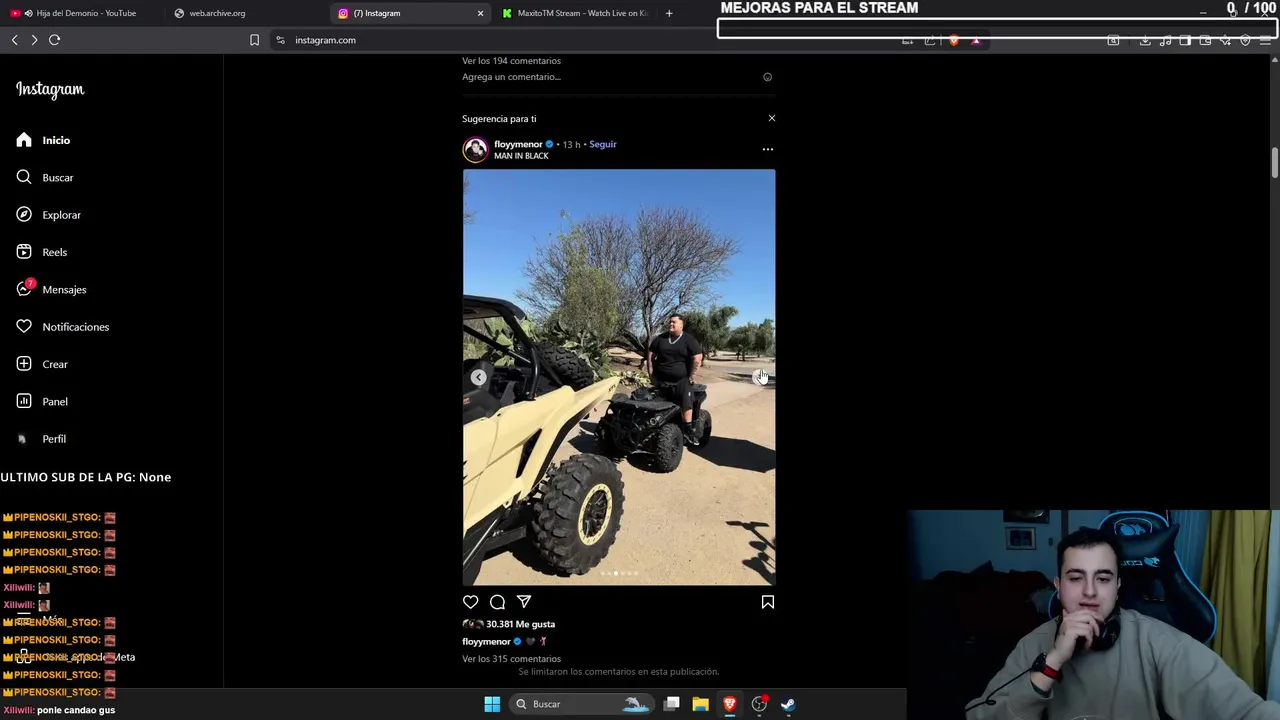This screenshot has height=720, width=1280.
Task: Open Mensajes with 7 unread badge
Action: pyautogui.click(x=51, y=289)
